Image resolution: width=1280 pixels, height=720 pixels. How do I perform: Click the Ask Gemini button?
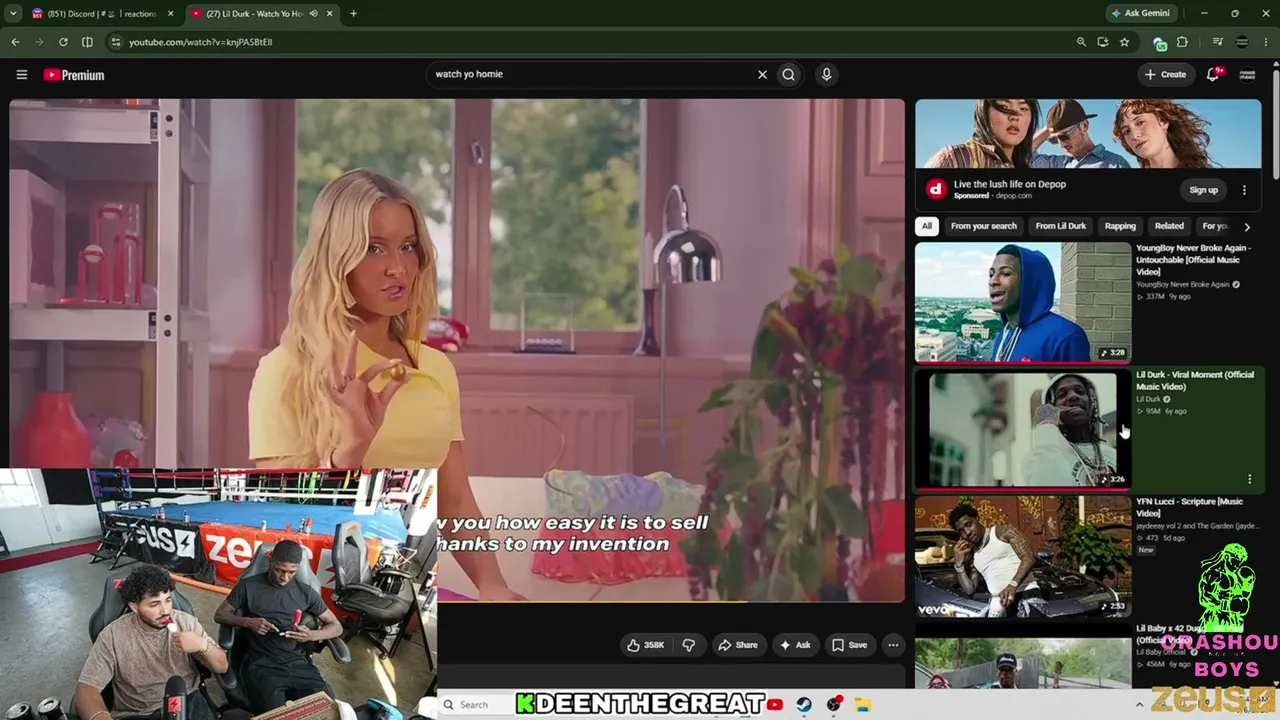(x=1140, y=14)
